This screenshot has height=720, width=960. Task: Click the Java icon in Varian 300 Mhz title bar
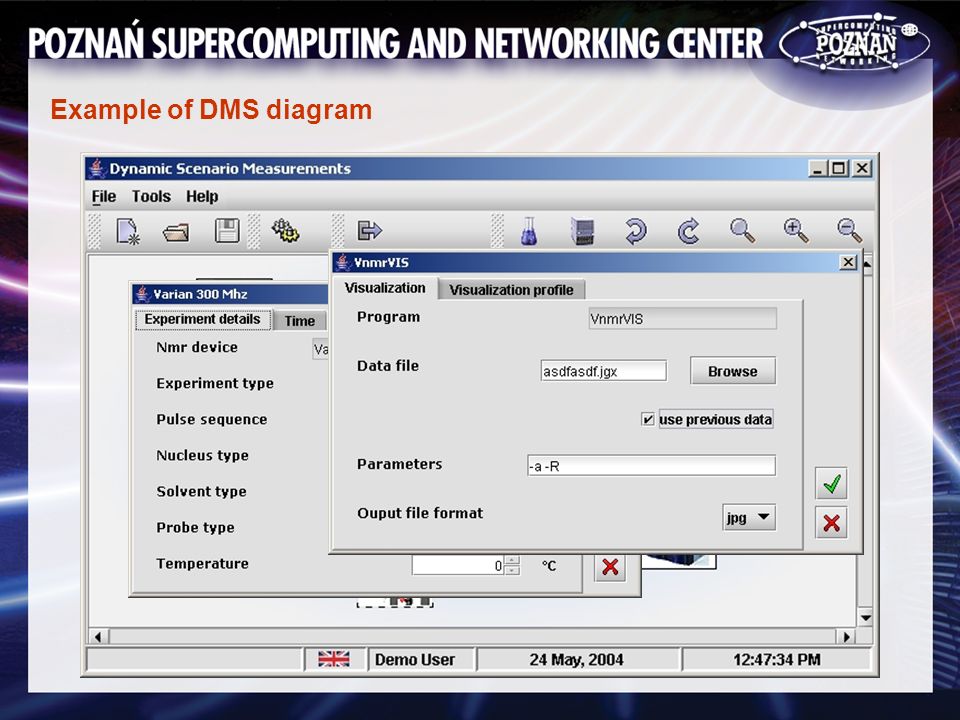coord(143,294)
